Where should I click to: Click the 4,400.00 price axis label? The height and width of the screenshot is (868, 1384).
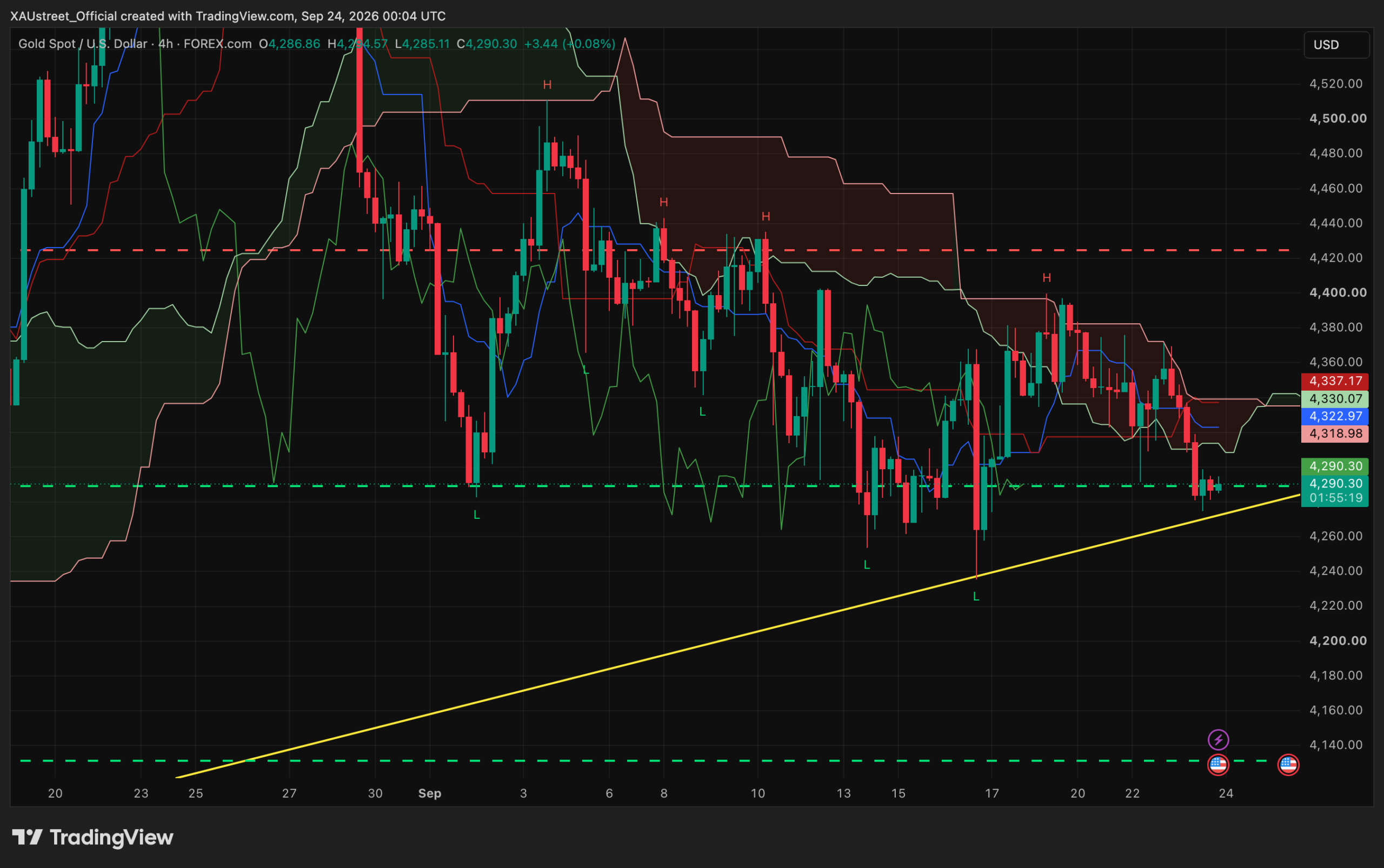click(x=1338, y=292)
